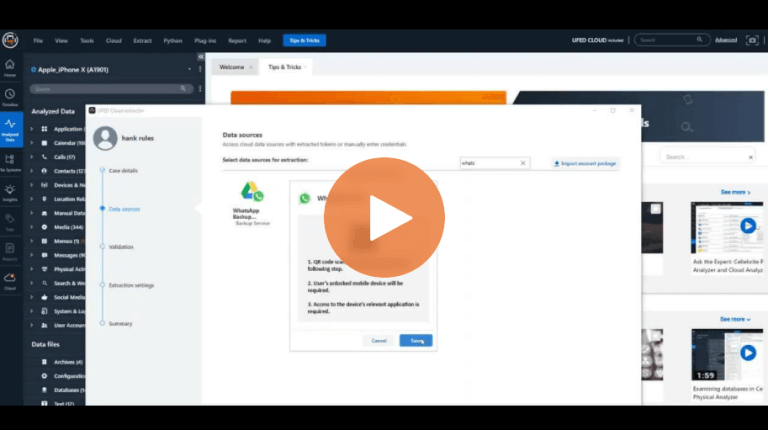768x430 pixels.
Task: Open the Tools menu
Action: point(87,41)
